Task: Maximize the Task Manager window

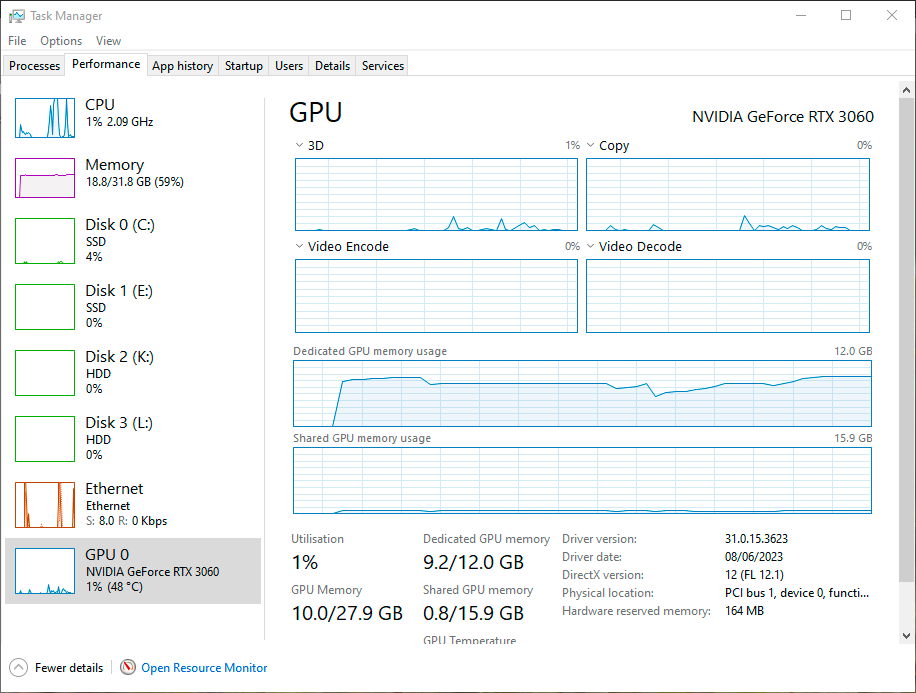Action: point(846,15)
